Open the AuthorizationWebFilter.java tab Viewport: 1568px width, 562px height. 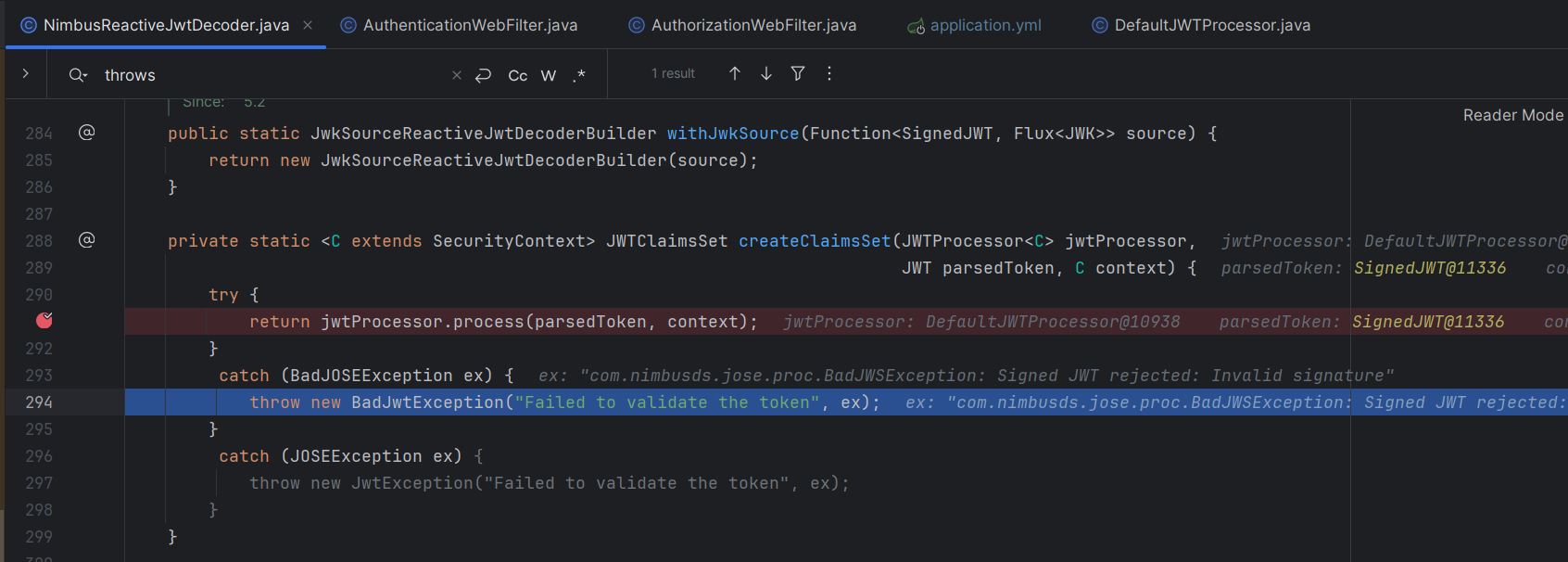(743, 25)
